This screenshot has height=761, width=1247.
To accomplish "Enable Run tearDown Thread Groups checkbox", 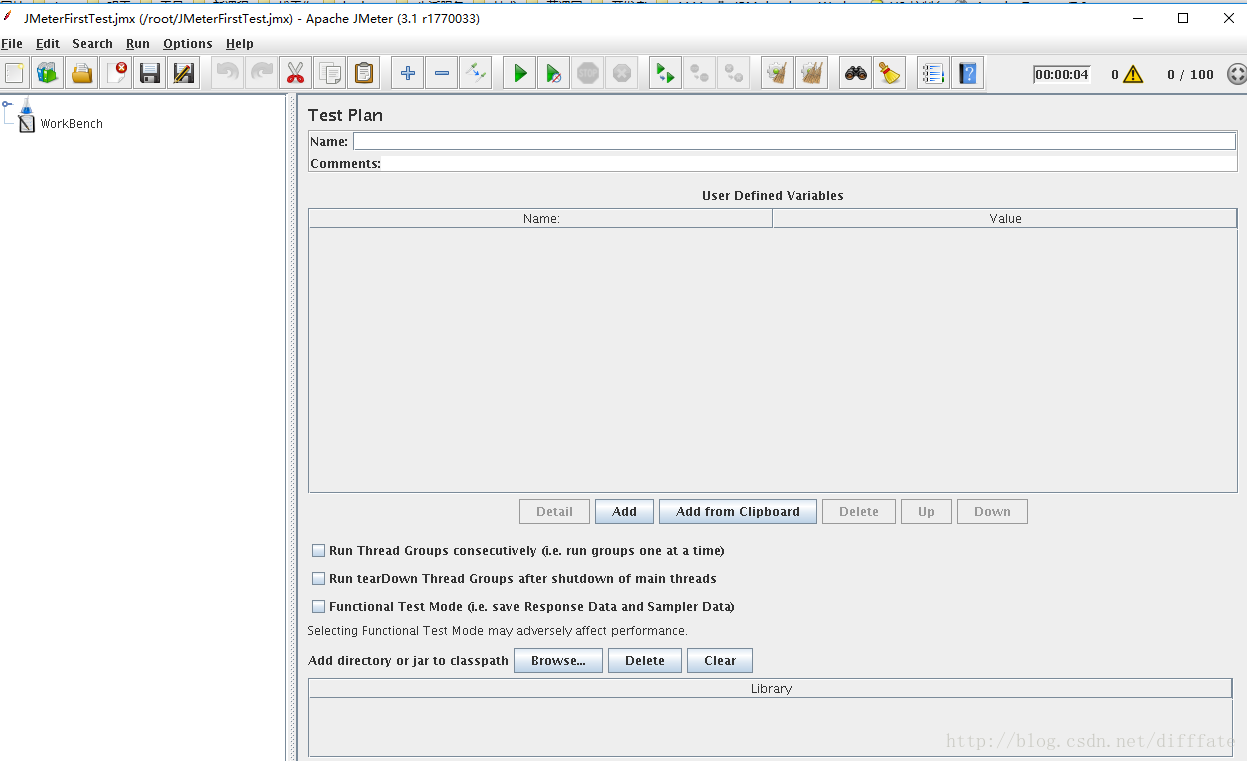I will coord(319,578).
